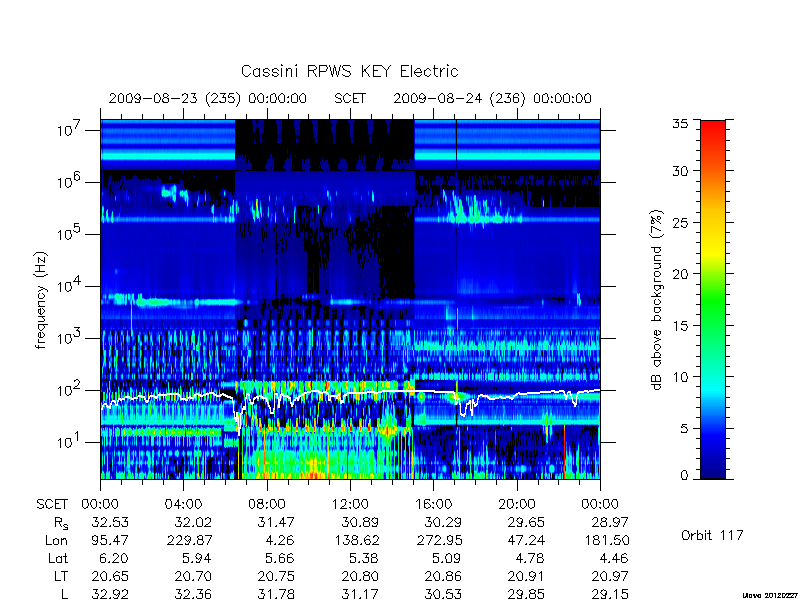This screenshot has height=600, width=800.
Task: Click the colorbar tick value 5
Action: pyautogui.click(x=684, y=429)
